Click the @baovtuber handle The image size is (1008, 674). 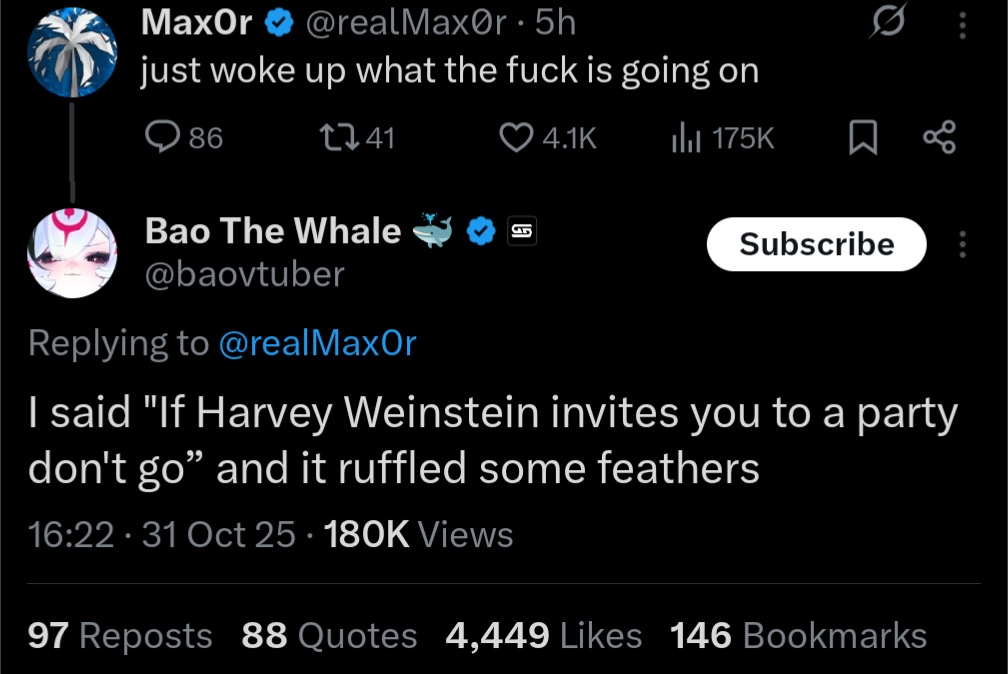pyautogui.click(x=245, y=273)
